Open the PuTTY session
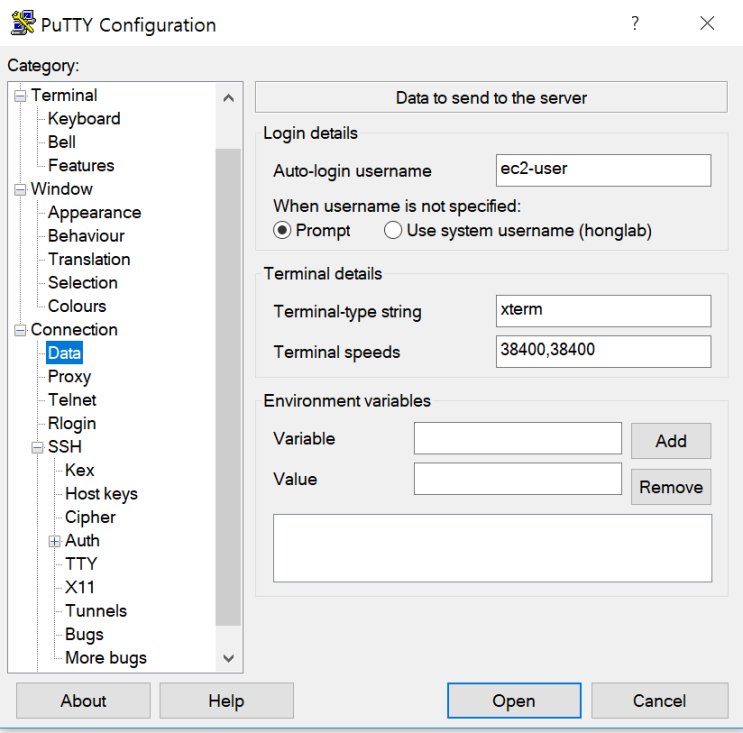The width and height of the screenshot is (743, 733). (x=514, y=701)
